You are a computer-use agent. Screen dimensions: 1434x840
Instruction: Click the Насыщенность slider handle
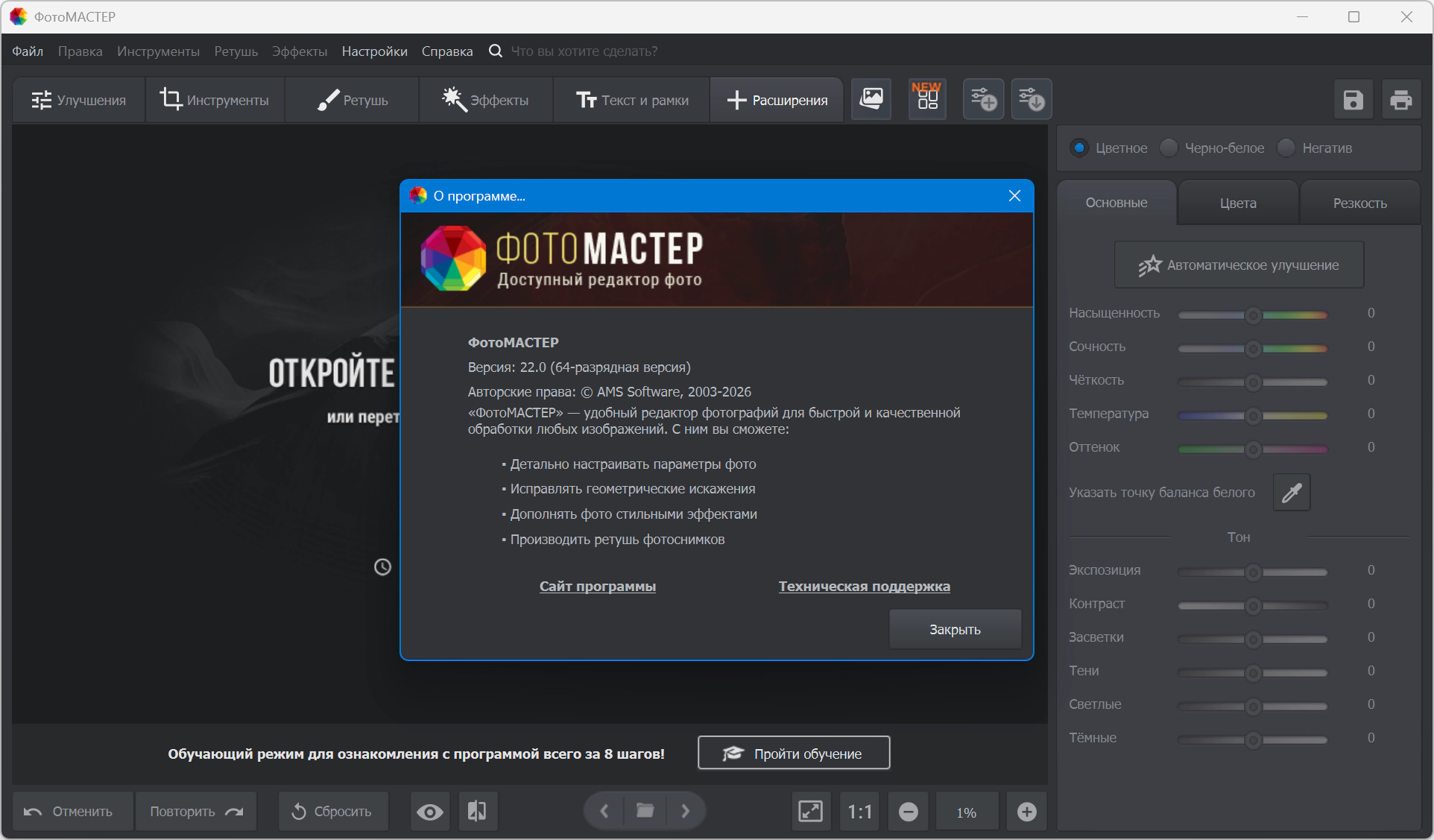pos(1253,315)
